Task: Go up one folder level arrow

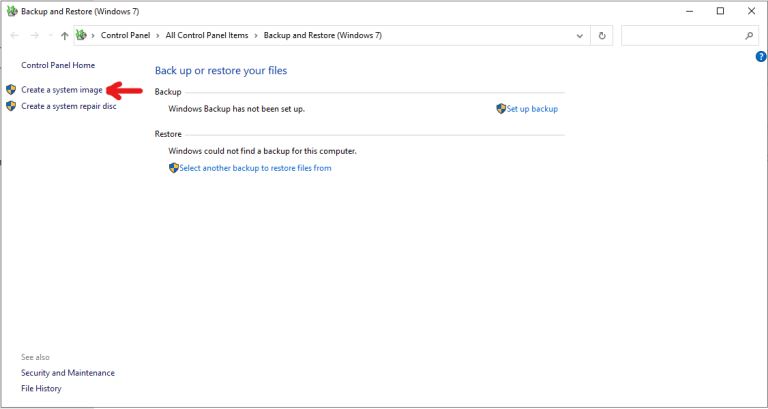Action: pos(64,35)
